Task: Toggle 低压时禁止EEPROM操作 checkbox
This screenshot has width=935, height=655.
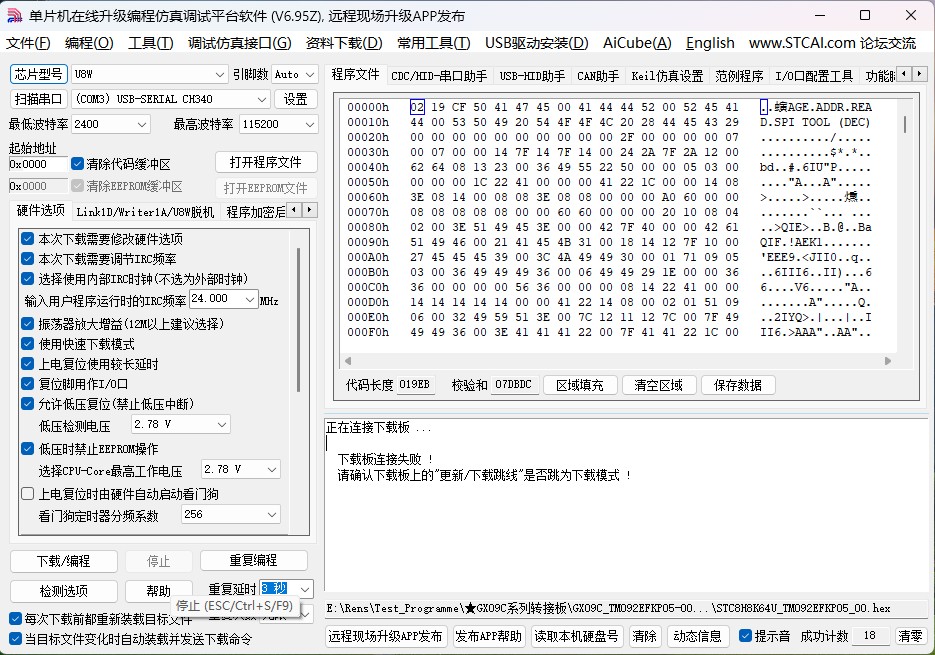Action: pyautogui.click(x=27, y=449)
